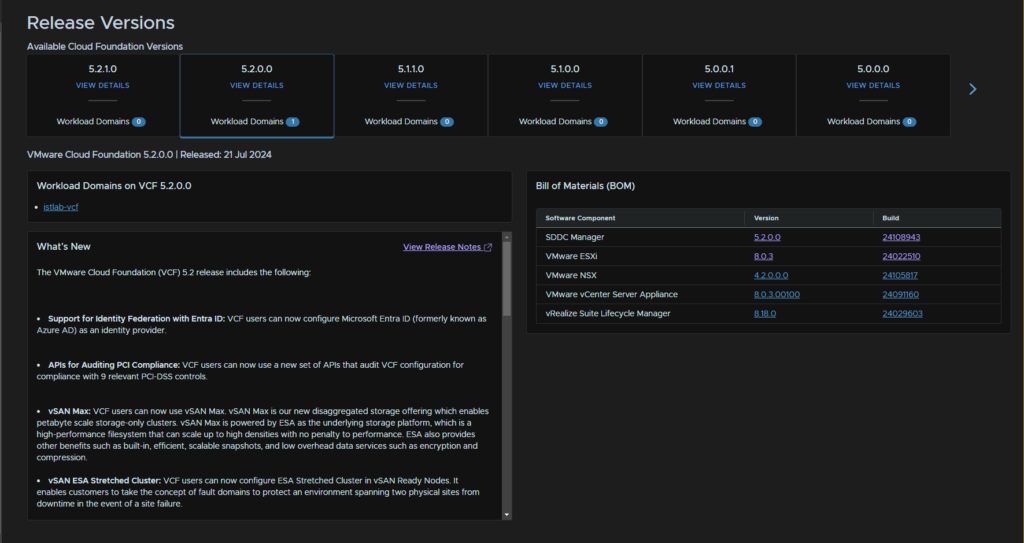Viewport: 1024px width, 543px height.
Task: Click the vSAN Max bullet heading
Action: 69,412
